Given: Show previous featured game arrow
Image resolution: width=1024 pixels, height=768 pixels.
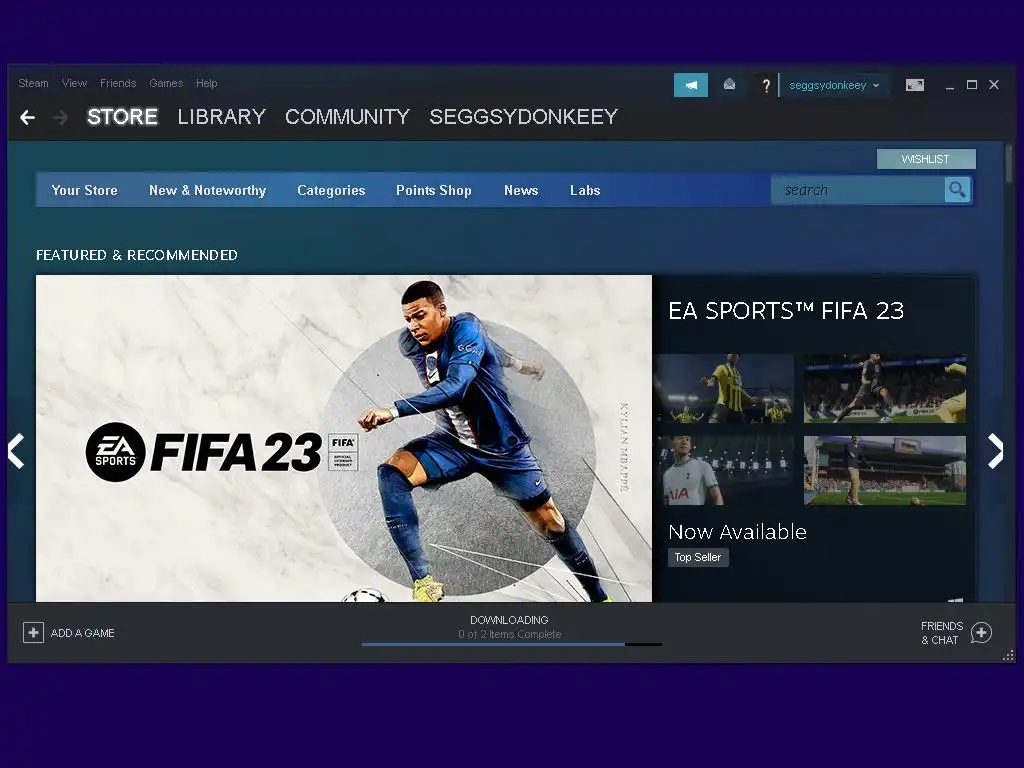Looking at the screenshot, I should pos(16,451).
